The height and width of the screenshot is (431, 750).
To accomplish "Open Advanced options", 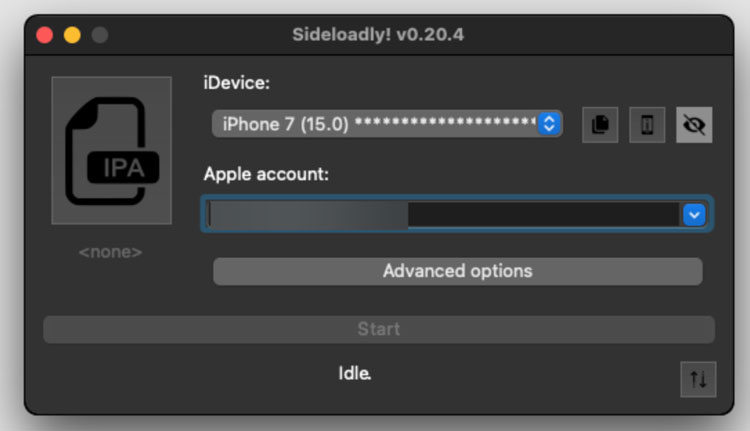I will [x=457, y=271].
